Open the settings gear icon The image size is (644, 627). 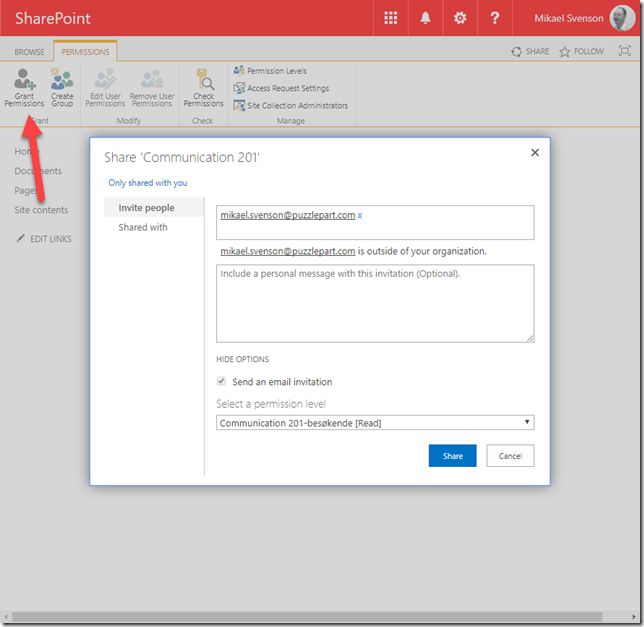click(460, 18)
